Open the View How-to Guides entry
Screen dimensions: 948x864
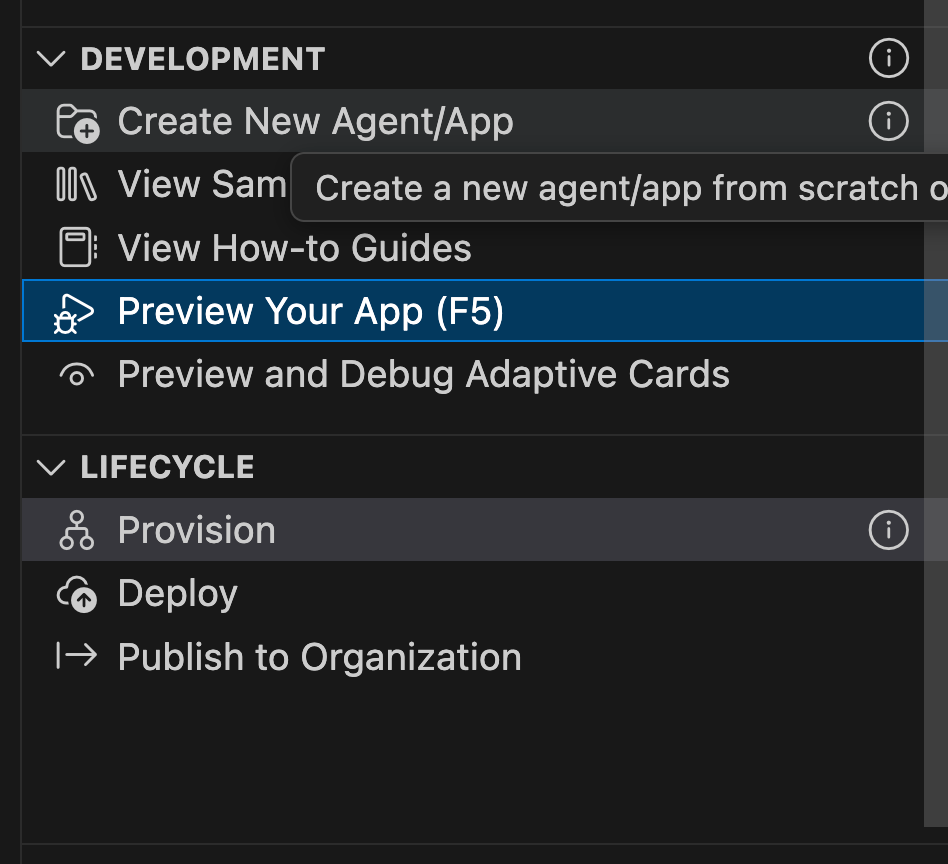click(x=294, y=248)
